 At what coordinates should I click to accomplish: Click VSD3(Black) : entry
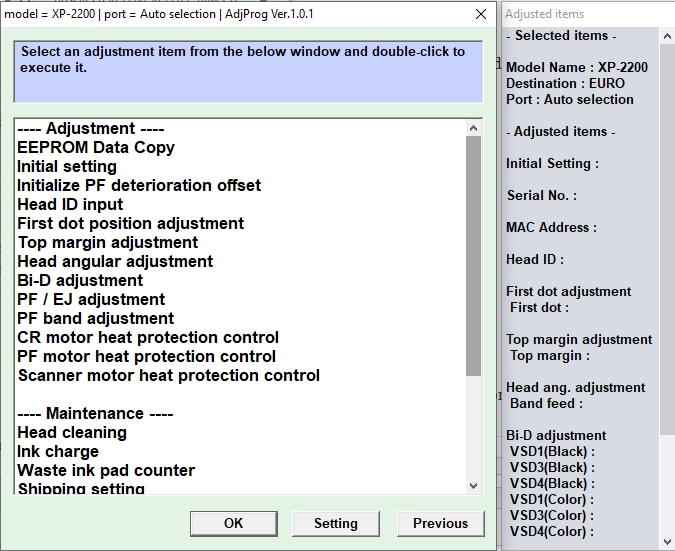552,467
